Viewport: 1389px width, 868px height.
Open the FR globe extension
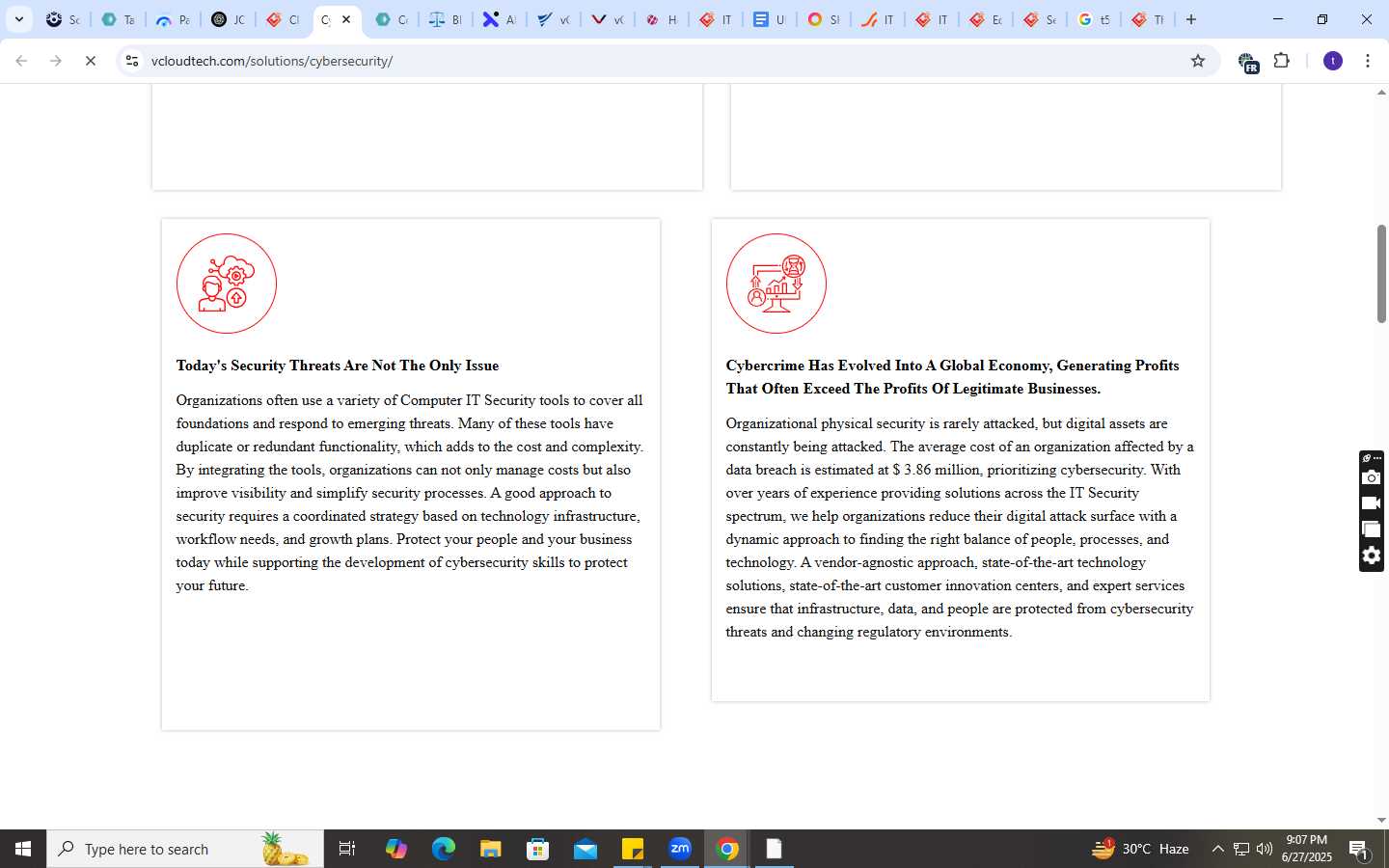(x=1248, y=63)
